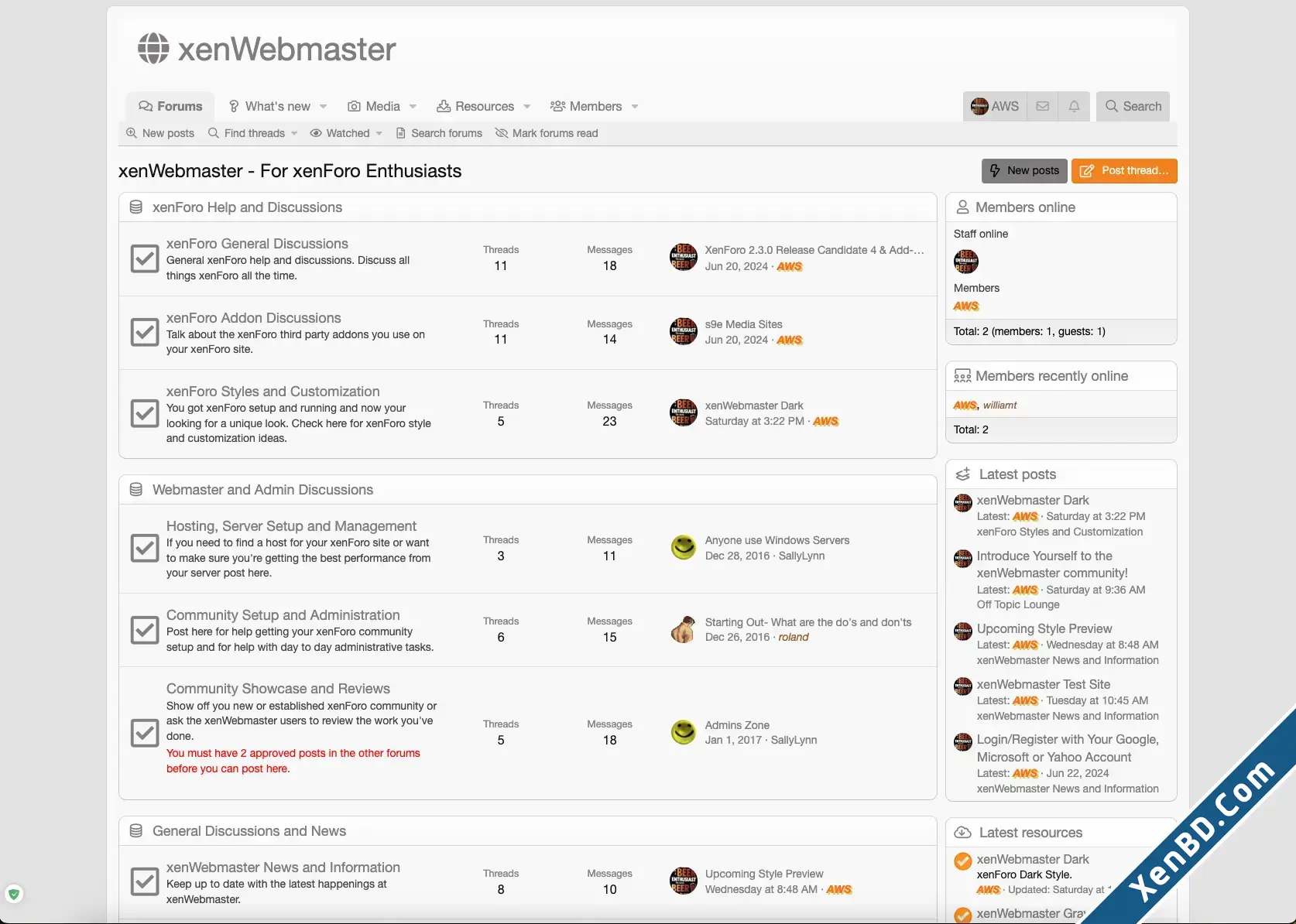
Task: Open the What's new tab
Action: coord(270,106)
